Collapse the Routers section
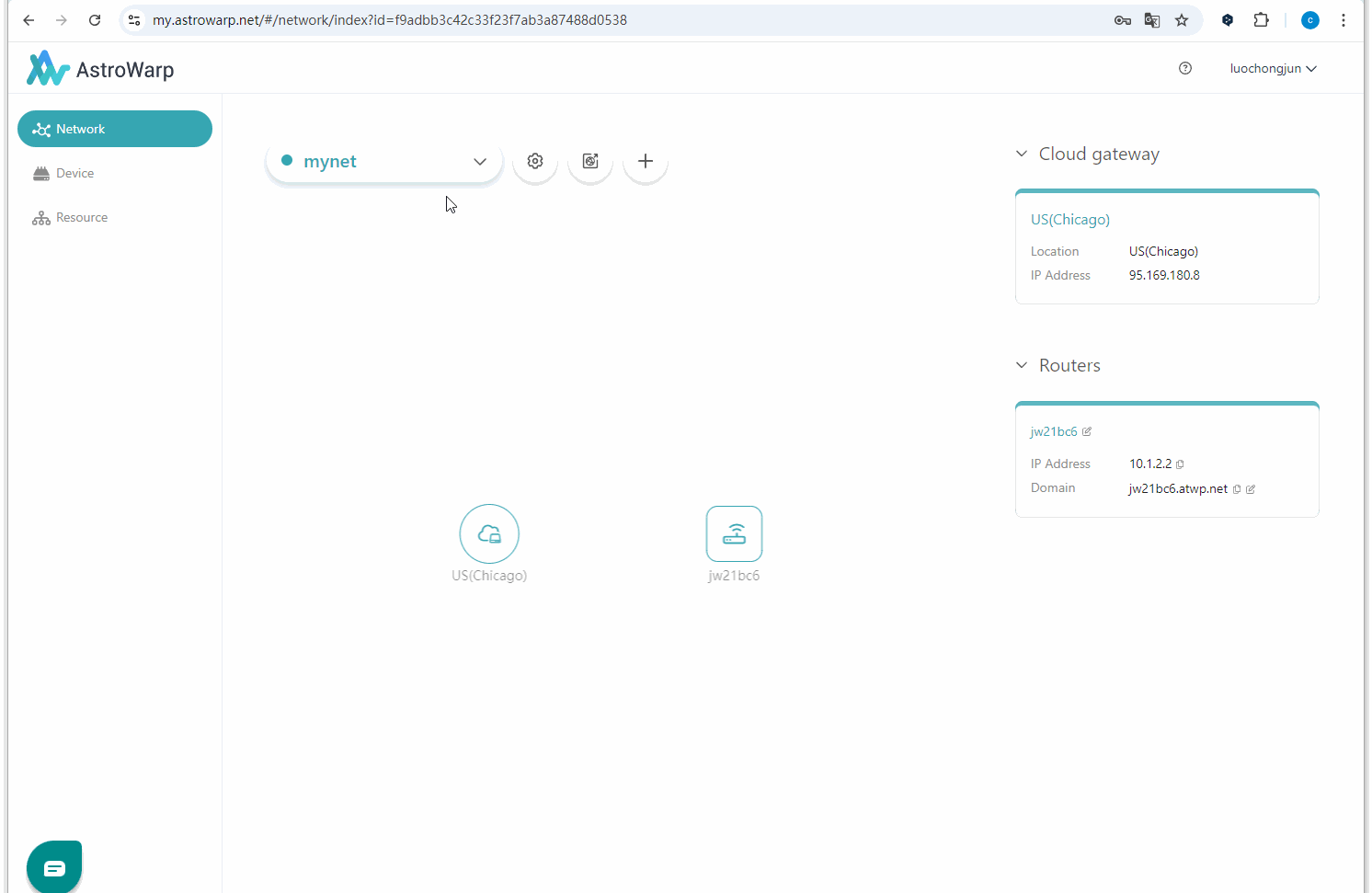The image size is (1372, 893). pyautogui.click(x=1022, y=365)
